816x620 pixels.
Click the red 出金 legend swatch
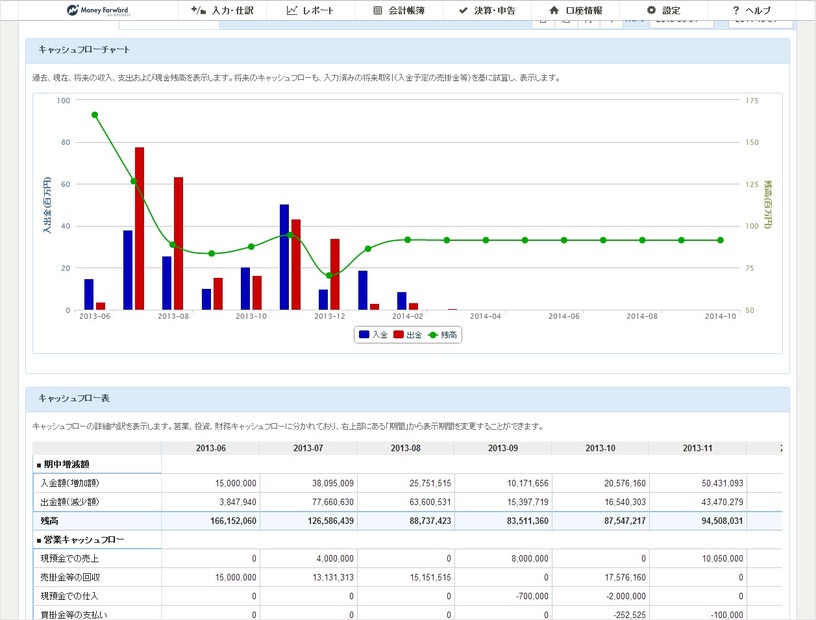(x=399, y=335)
